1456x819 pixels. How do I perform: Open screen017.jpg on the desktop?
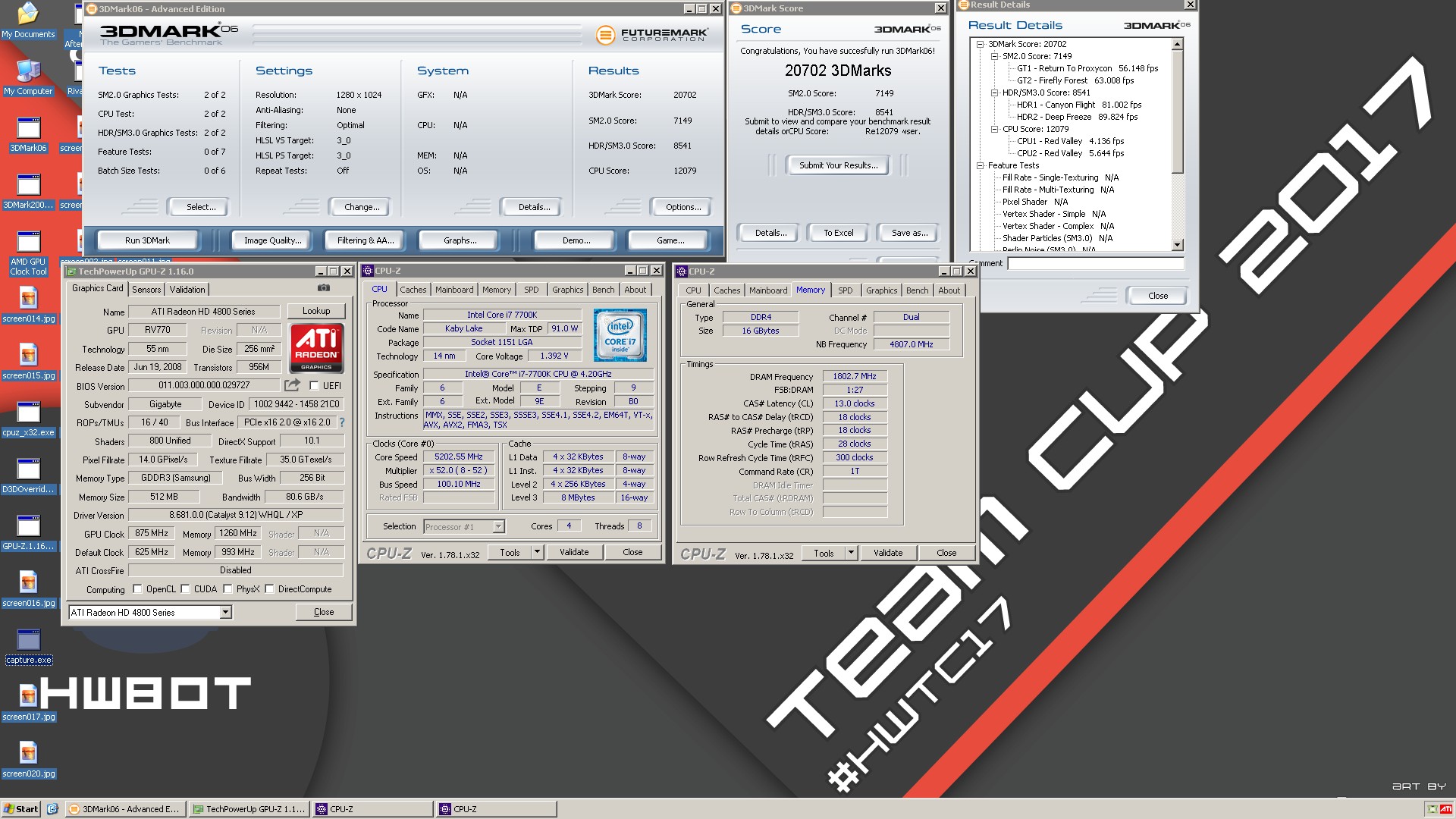[28, 703]
